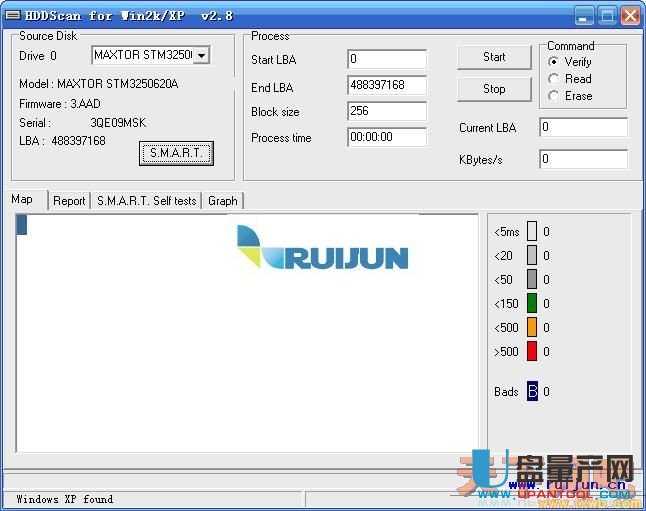Screen dimensions: 646x511
Task: Expand the MAXTOR drive dropdown arrow
Action: click(x=201, y=55)
